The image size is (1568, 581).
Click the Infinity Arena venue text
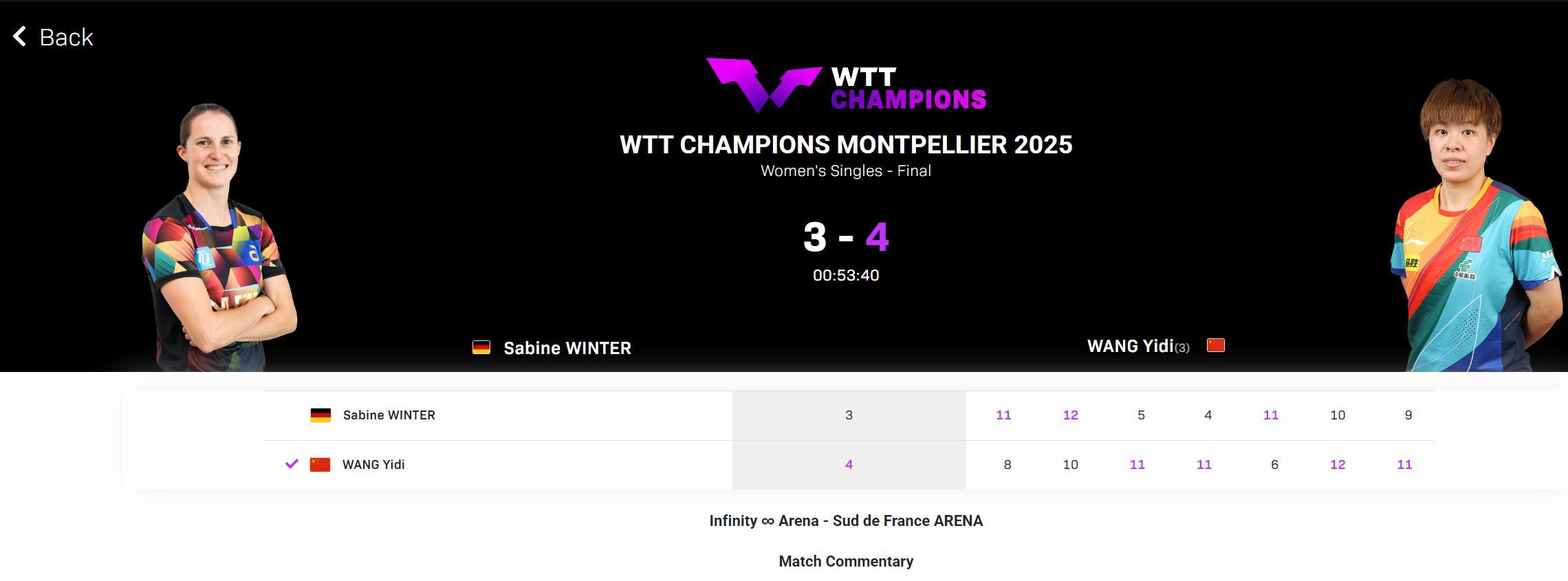click(846, 521)
